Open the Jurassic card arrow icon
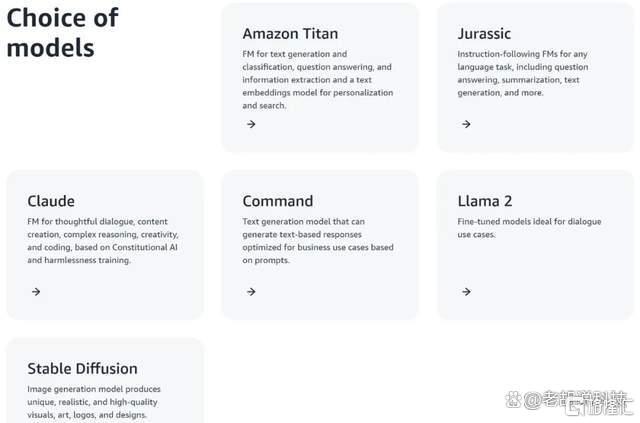 click(466, 124)
